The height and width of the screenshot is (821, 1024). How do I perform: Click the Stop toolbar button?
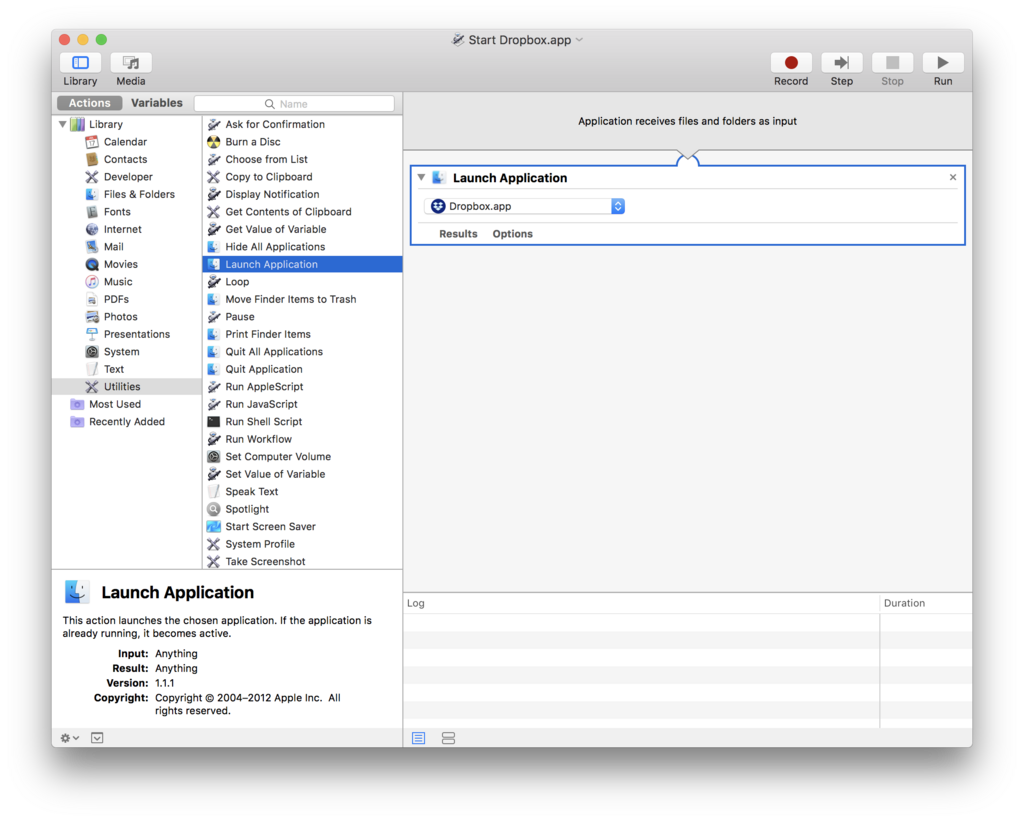892,63
